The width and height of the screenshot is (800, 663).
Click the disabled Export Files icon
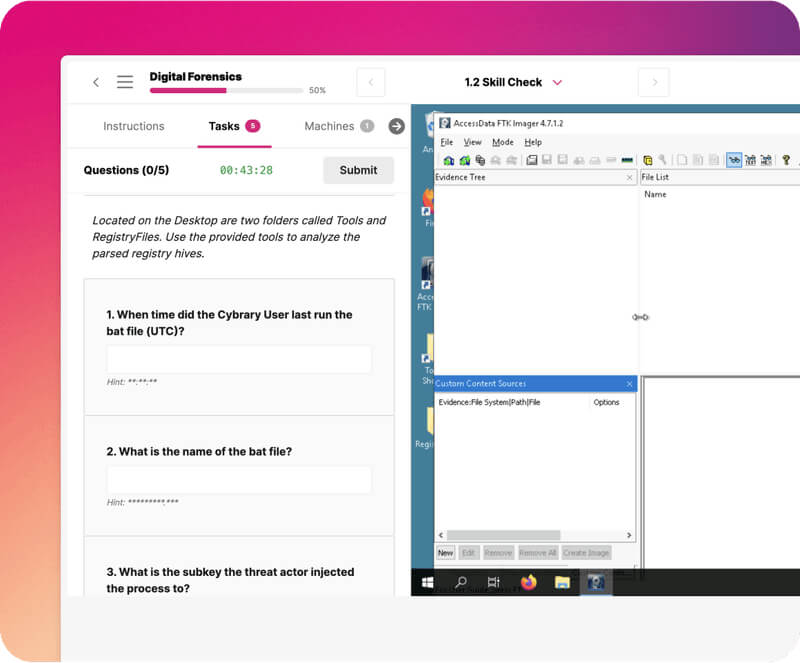coord(682,160)
